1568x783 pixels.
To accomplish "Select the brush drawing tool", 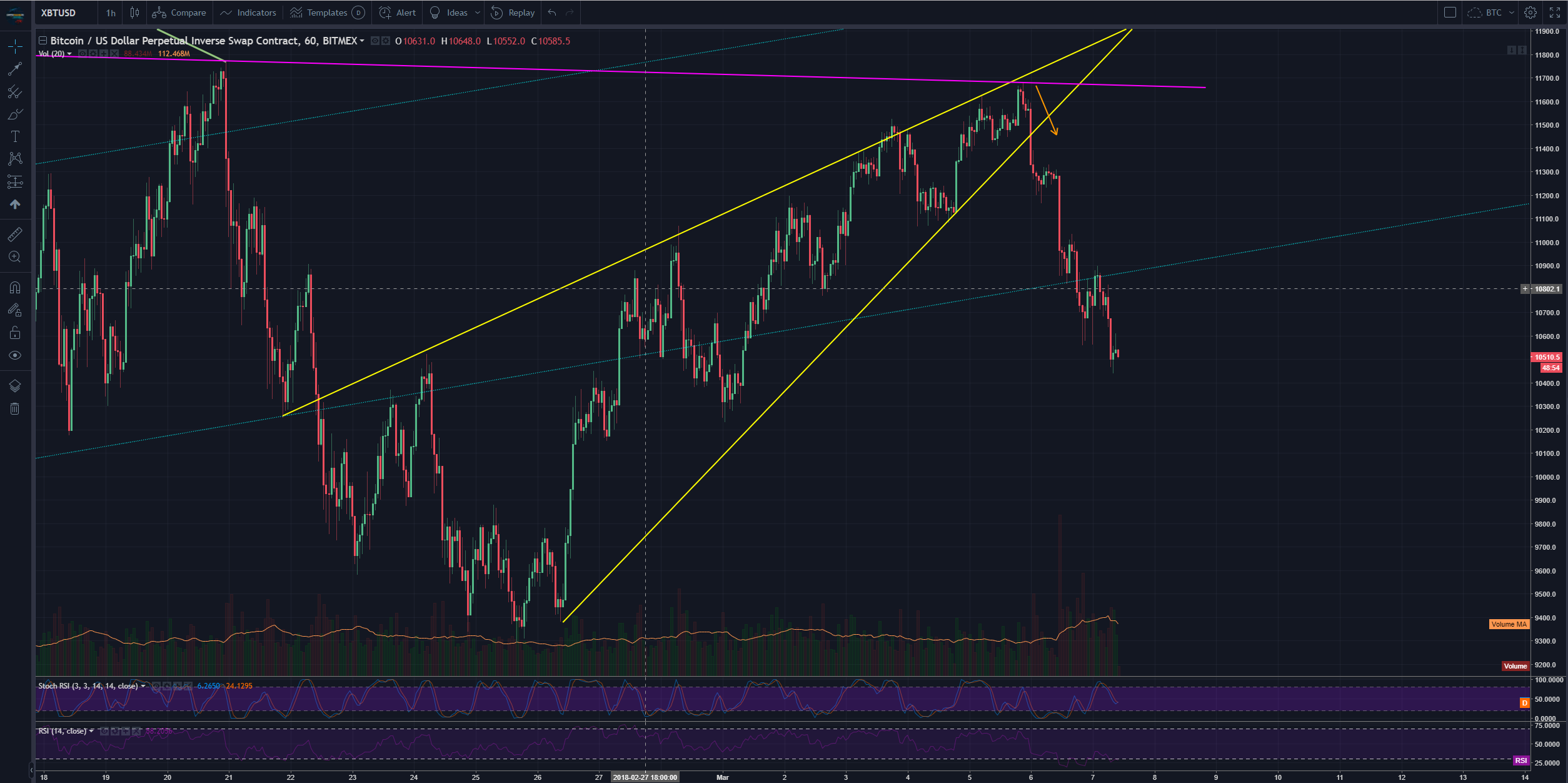I will point(15,114).
